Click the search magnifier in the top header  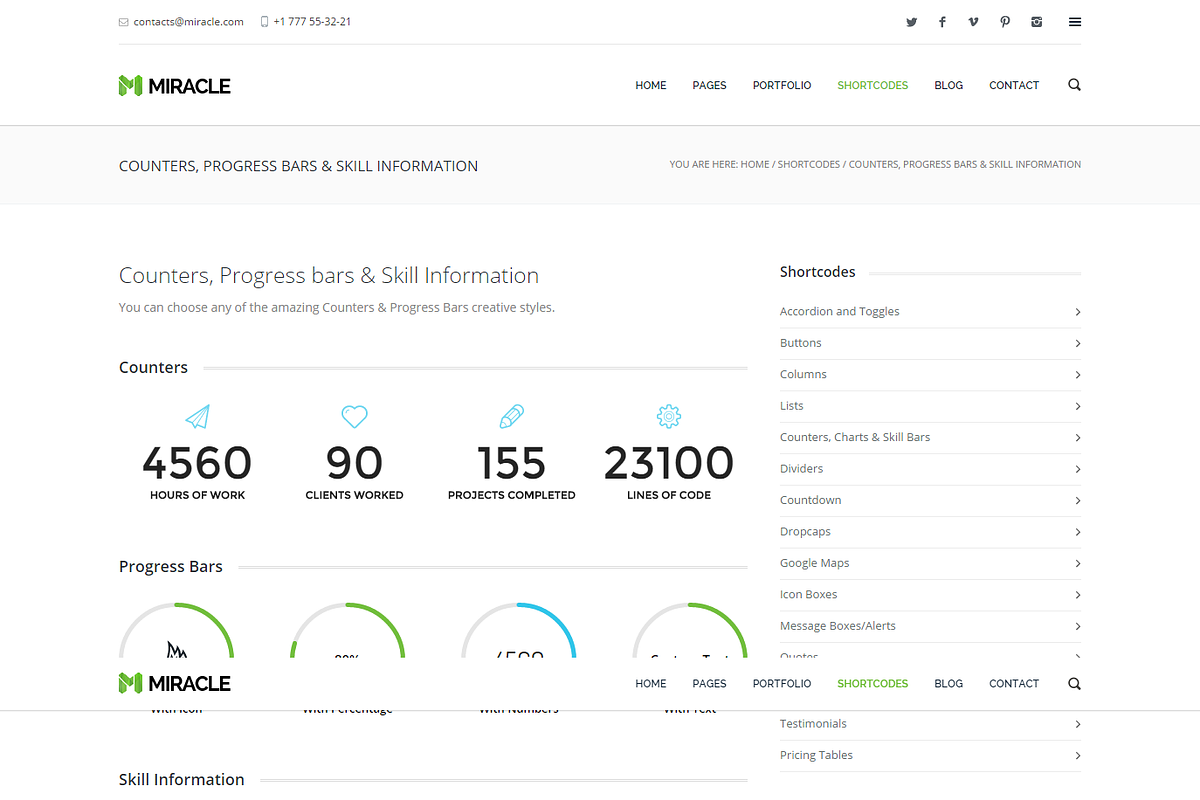tap(1074, 85)
